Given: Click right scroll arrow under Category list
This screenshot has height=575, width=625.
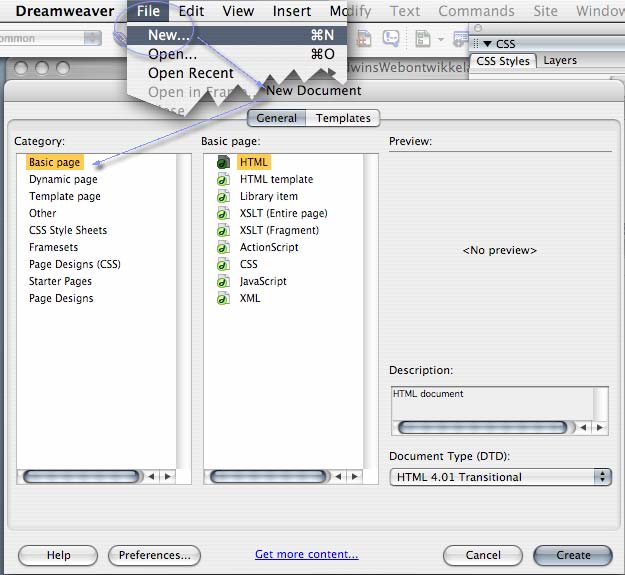Looking at the screenshot, I should [168, 476].
